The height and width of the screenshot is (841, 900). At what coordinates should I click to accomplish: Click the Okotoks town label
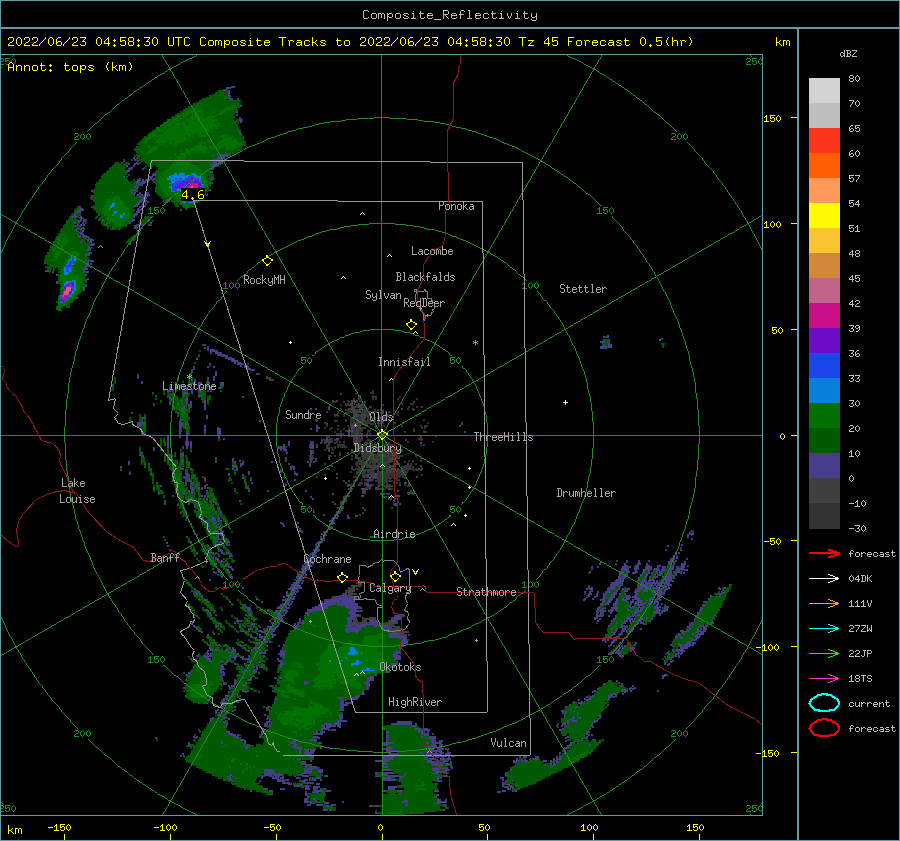[400, 667]
